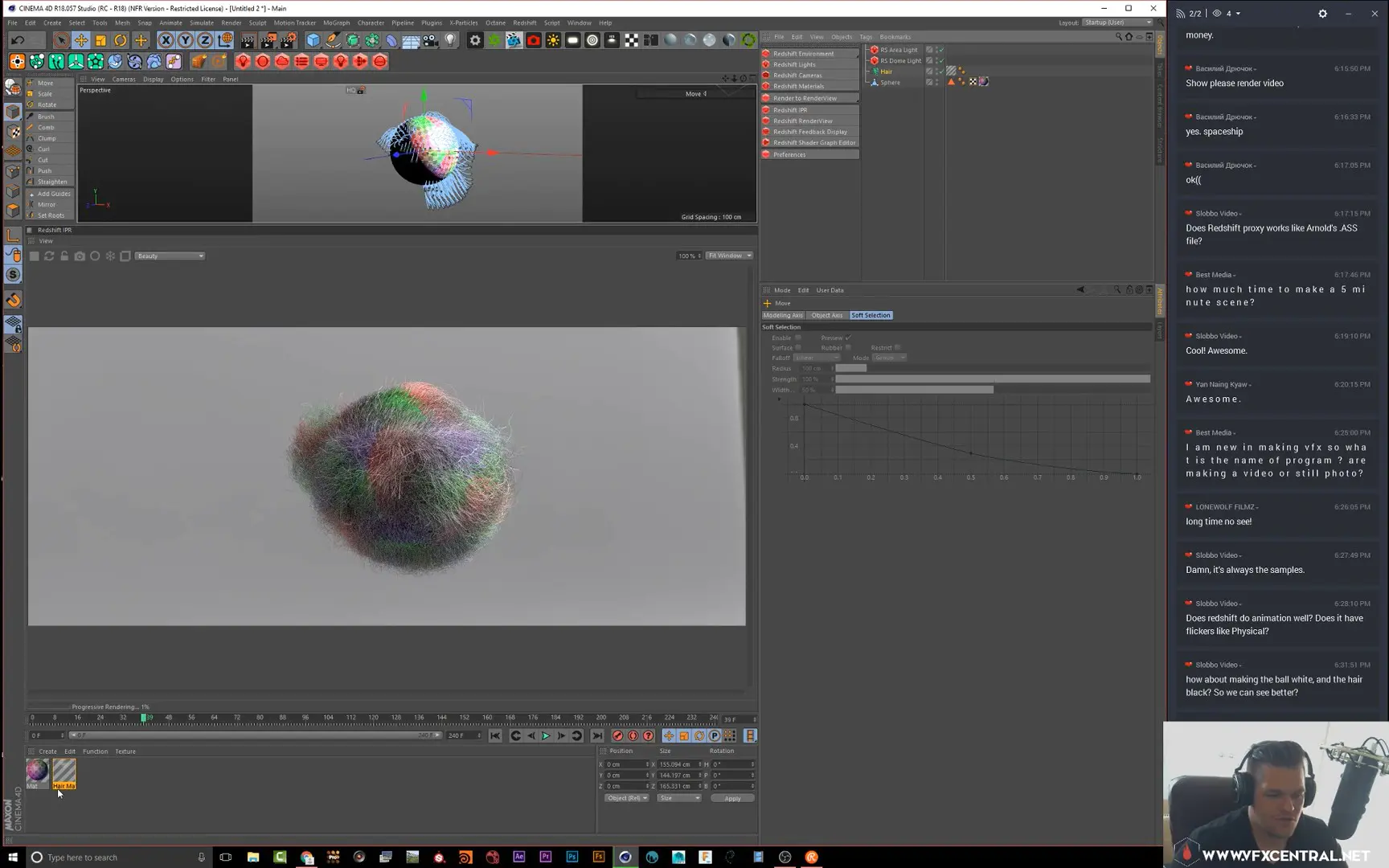Add a Cube primitive object
The width and height of the screenshot is (1389, 868).
tap(313, 40)
